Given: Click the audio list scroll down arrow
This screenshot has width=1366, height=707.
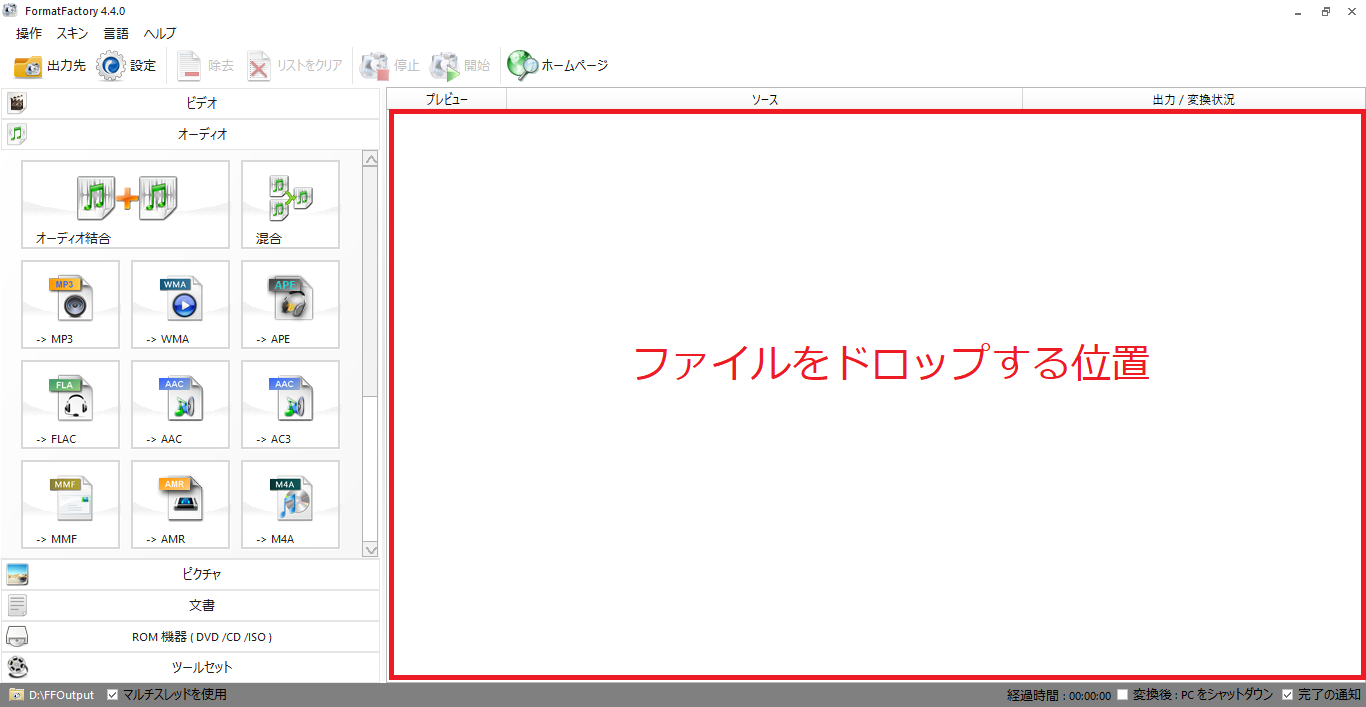Looking at the screenshot, I should (370, 549).
